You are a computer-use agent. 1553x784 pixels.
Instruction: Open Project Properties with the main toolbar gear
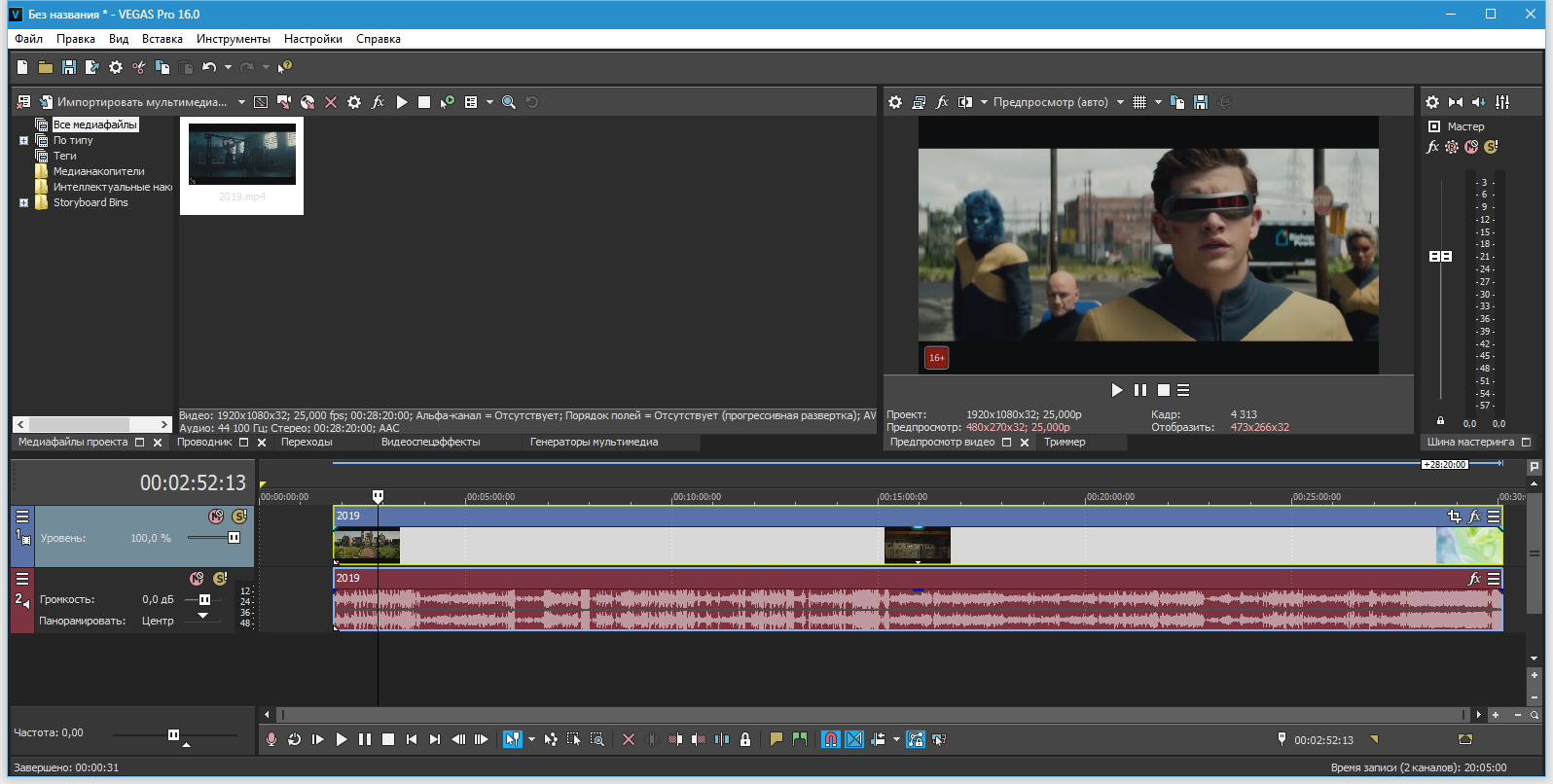[x=116, y=67]
